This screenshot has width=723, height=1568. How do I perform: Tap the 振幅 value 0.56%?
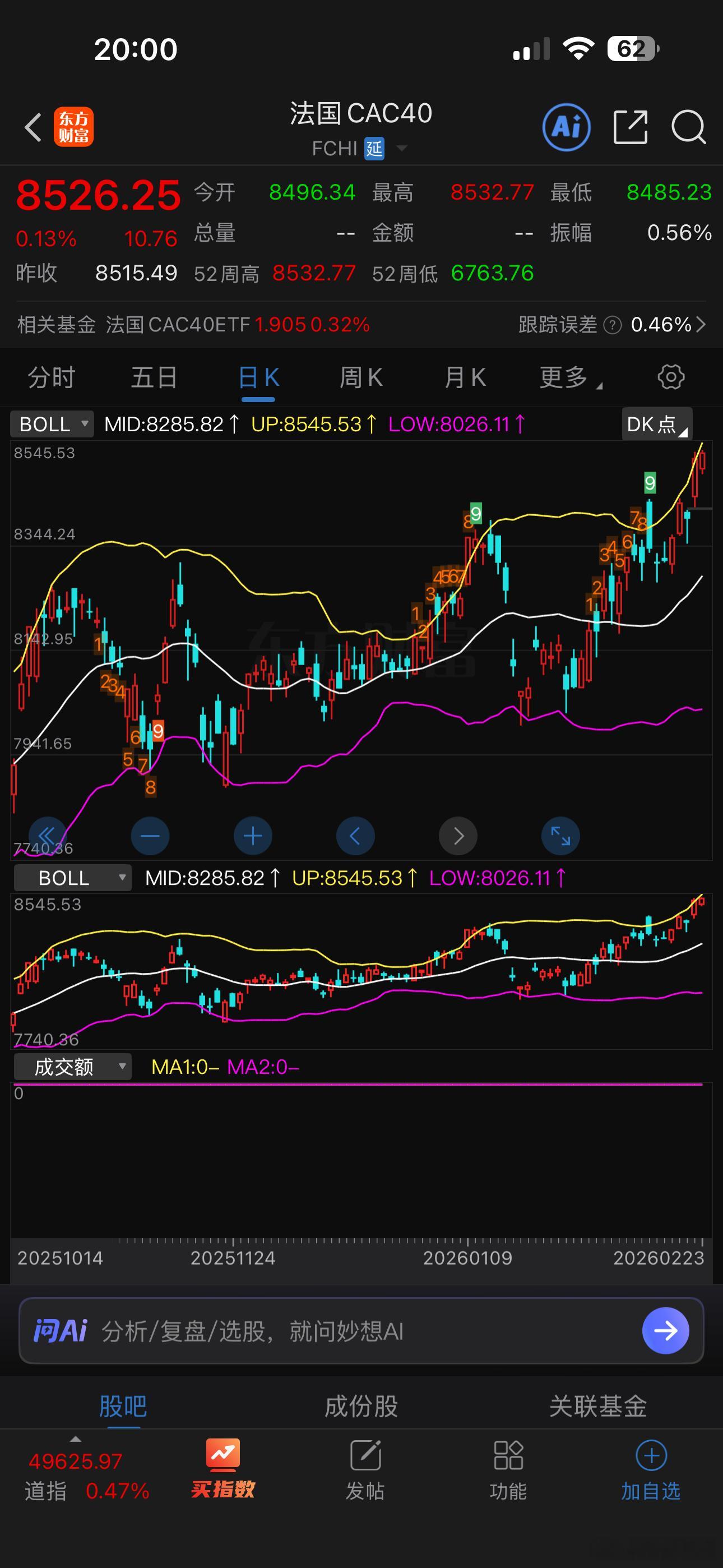(679, 233)
